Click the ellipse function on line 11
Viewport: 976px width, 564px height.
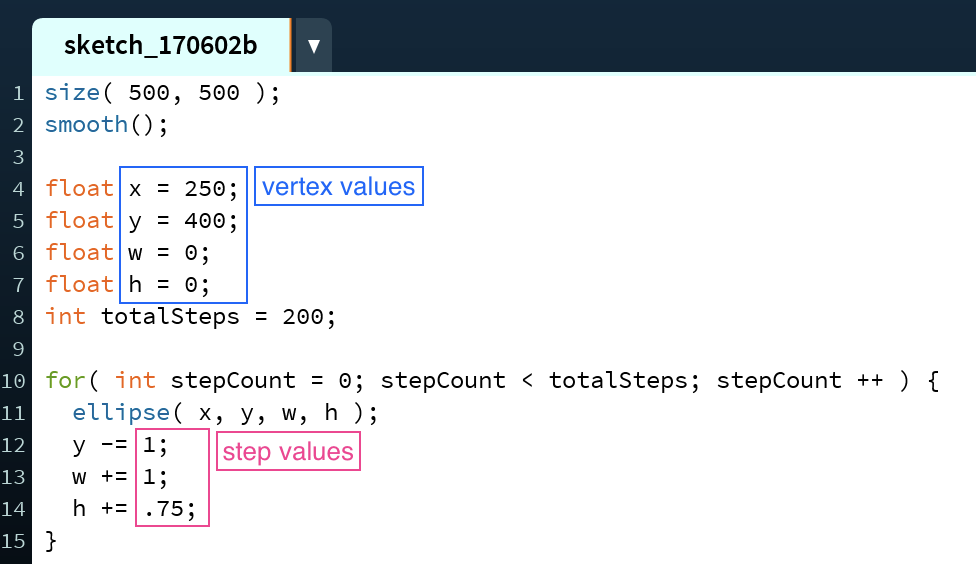tap(121, 412)
